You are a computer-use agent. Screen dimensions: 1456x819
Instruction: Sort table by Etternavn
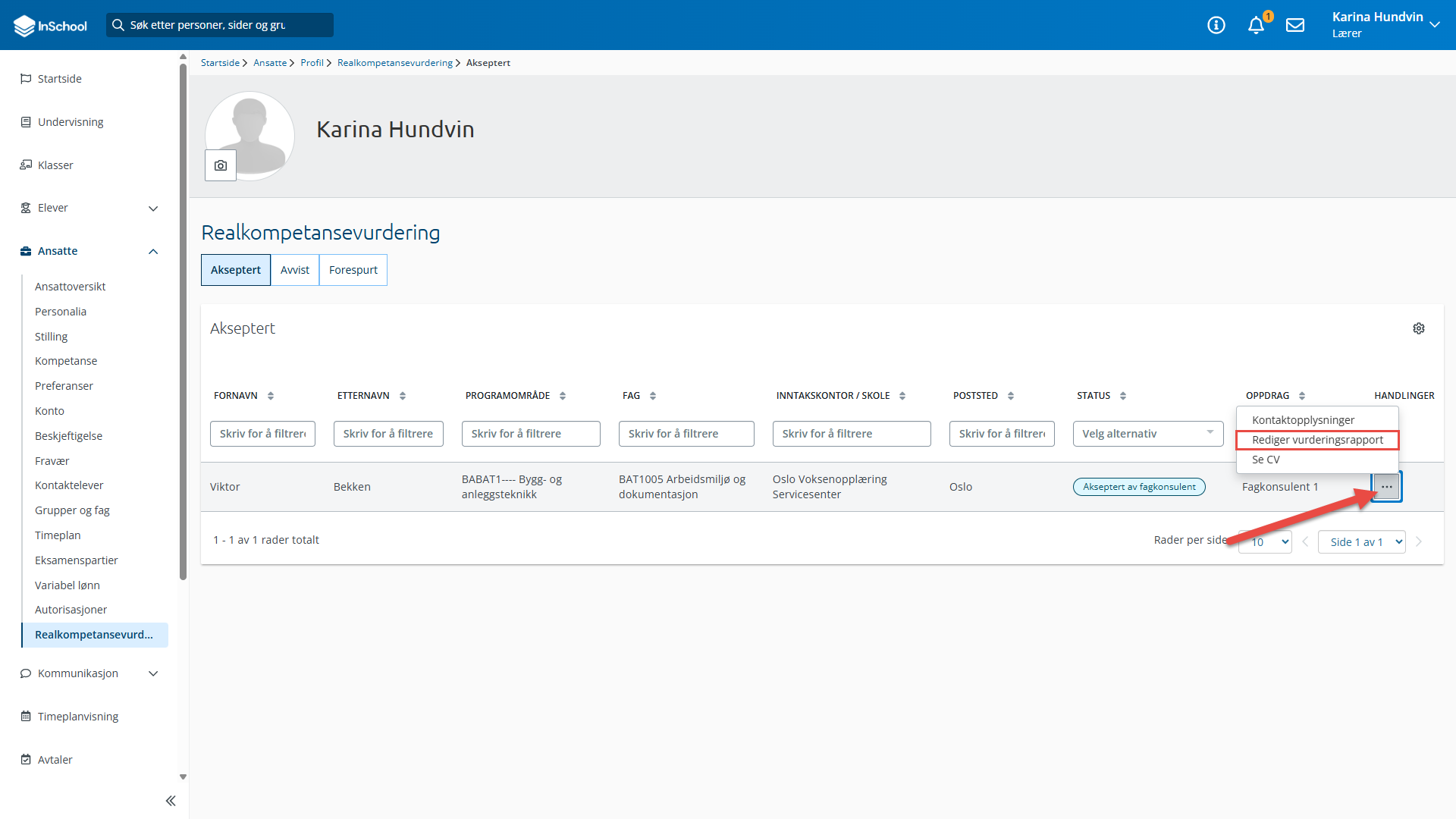point(403,396)
